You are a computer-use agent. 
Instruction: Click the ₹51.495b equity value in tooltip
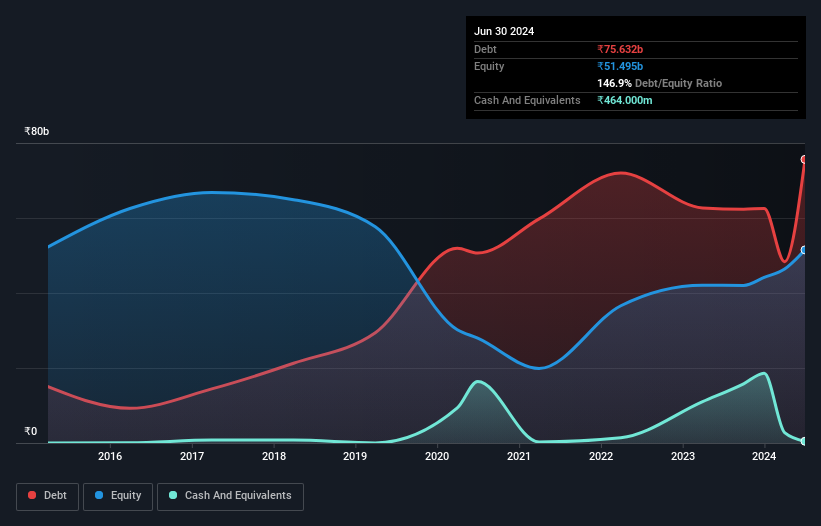[620, 66]
